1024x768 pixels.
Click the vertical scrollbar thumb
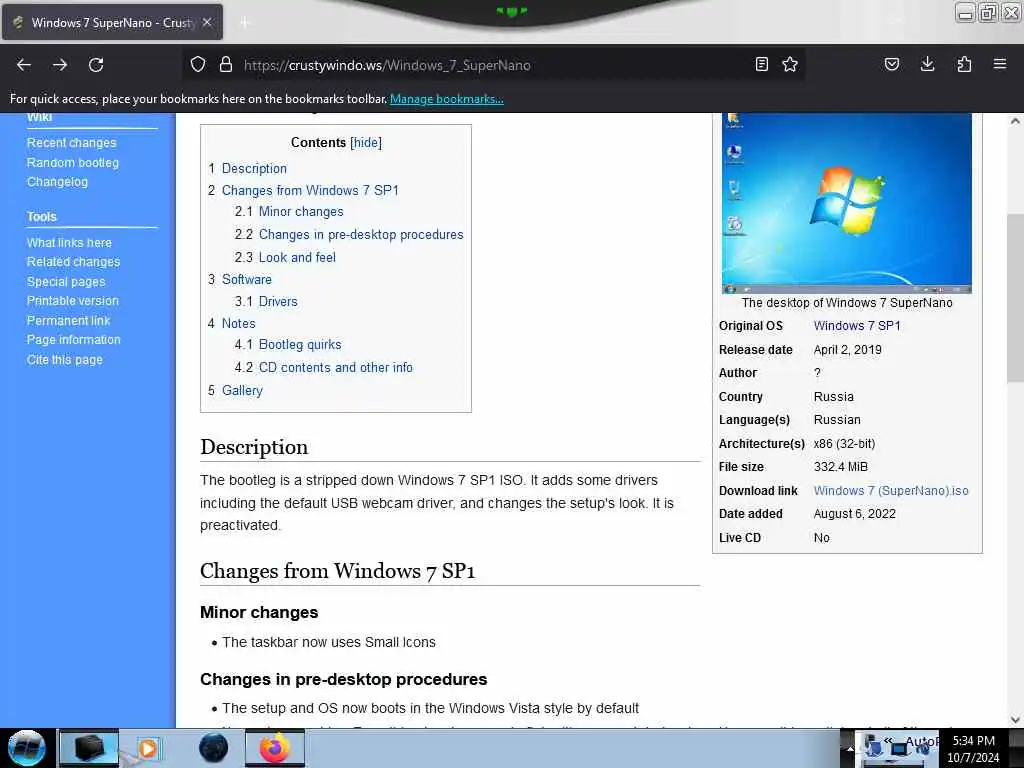[1015, 297]
